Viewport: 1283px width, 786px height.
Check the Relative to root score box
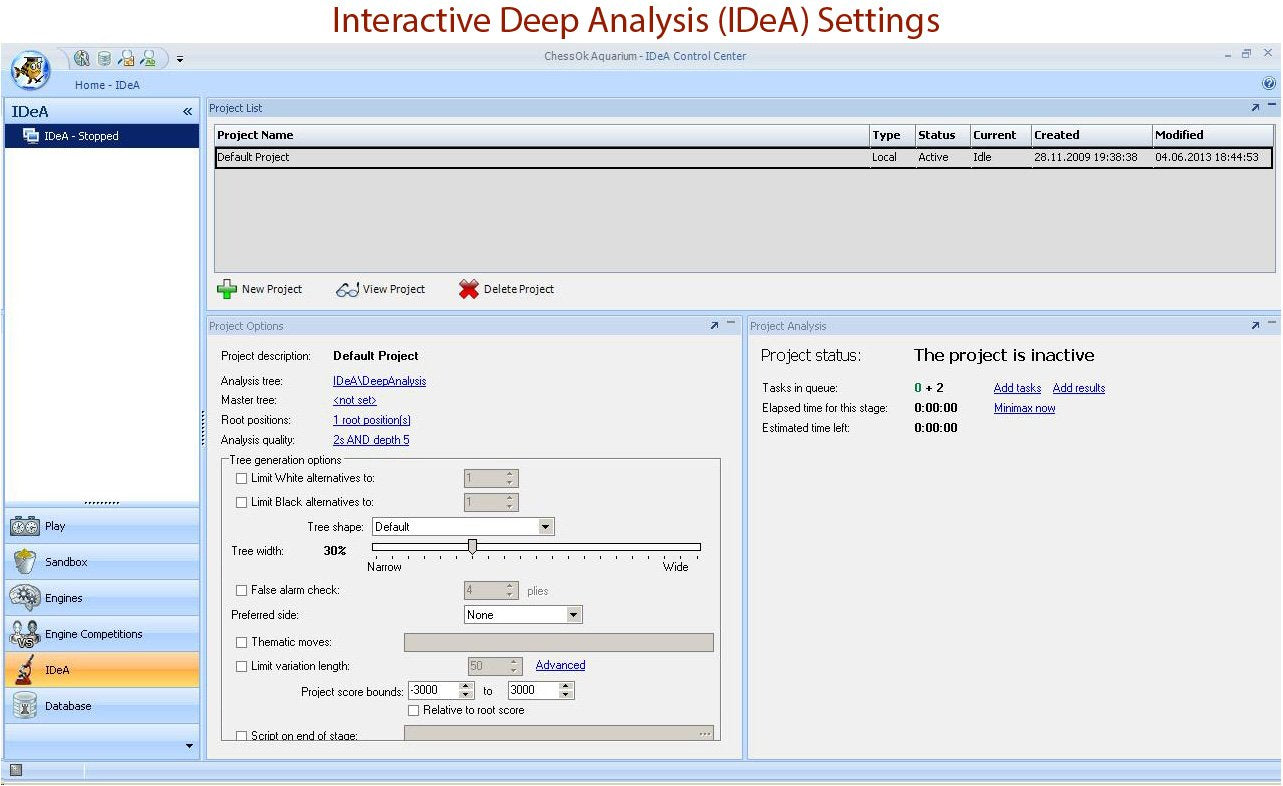pos(414,710)
